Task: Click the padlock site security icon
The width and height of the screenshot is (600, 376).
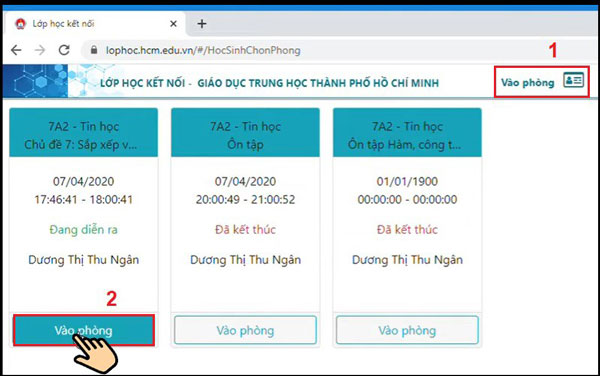Action: [x=94, y=50]
